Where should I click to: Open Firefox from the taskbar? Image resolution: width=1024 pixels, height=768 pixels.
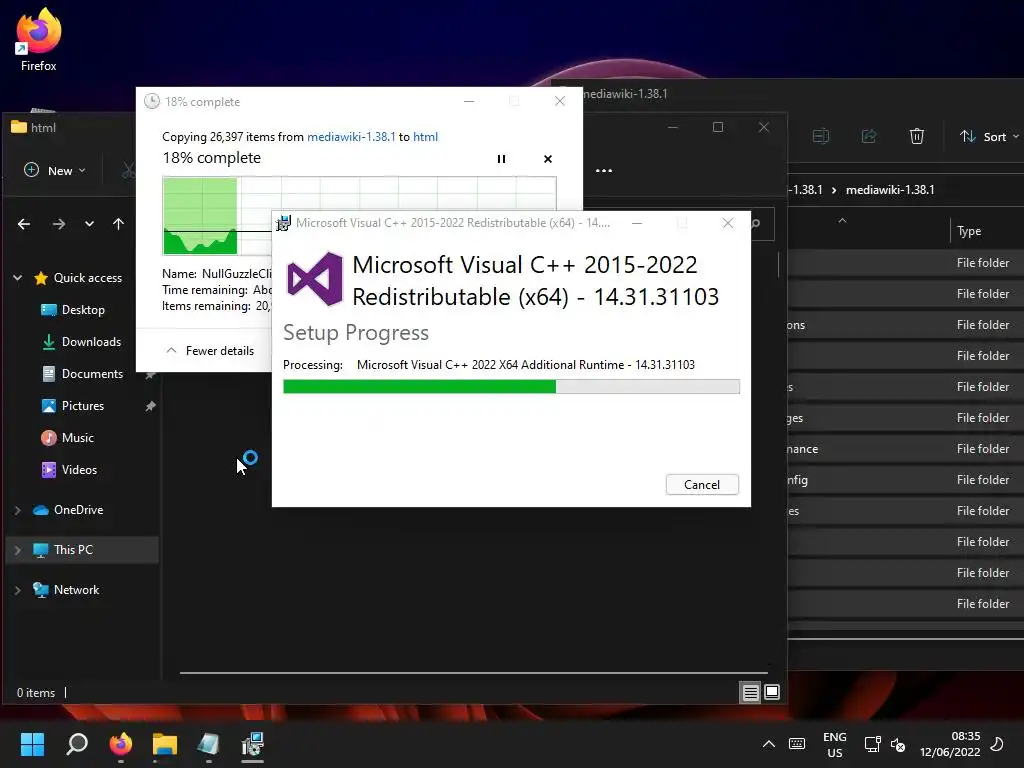[121, 744]
